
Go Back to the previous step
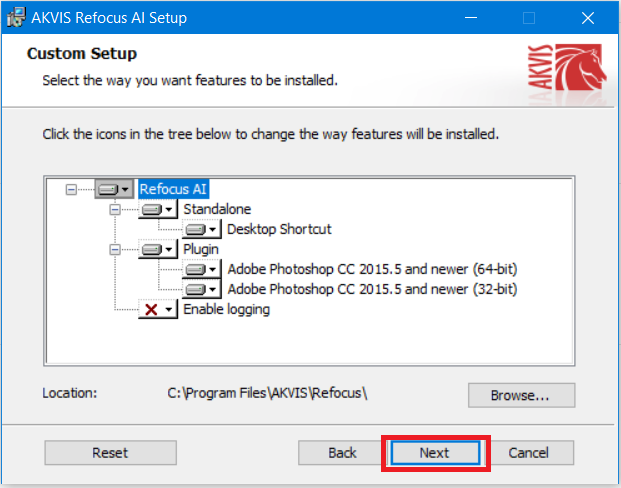[342, 452]
